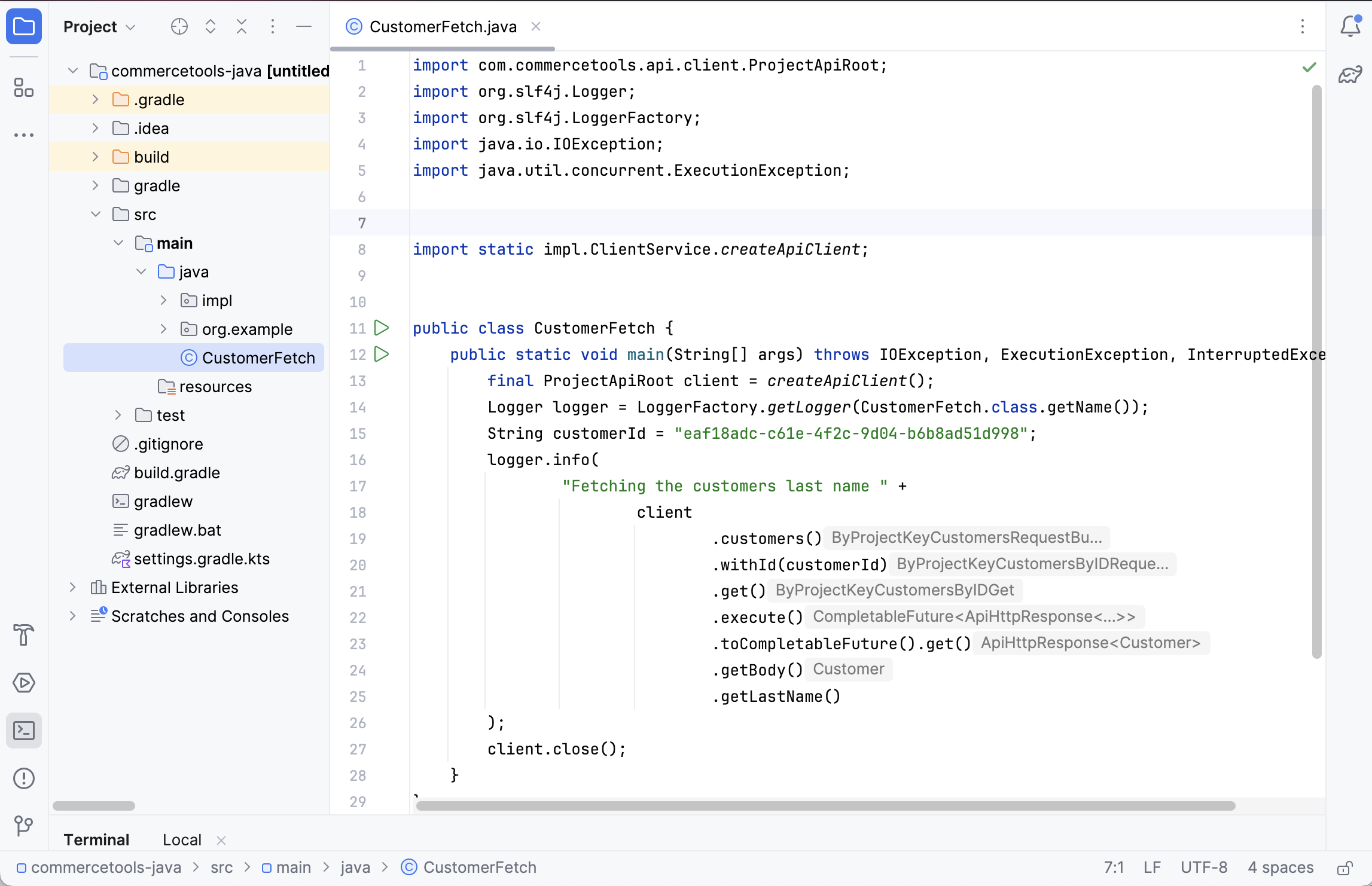Collapse all items in Project tree

click(242, 26)
